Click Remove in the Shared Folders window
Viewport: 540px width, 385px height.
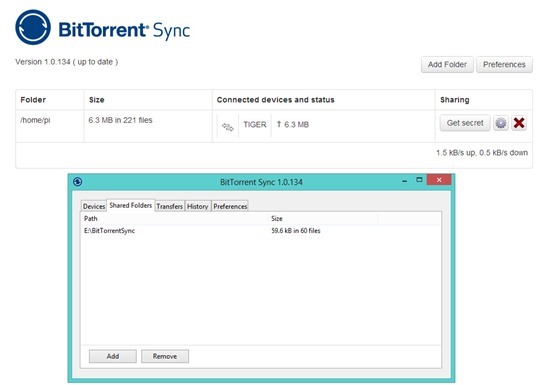(165, 356)
